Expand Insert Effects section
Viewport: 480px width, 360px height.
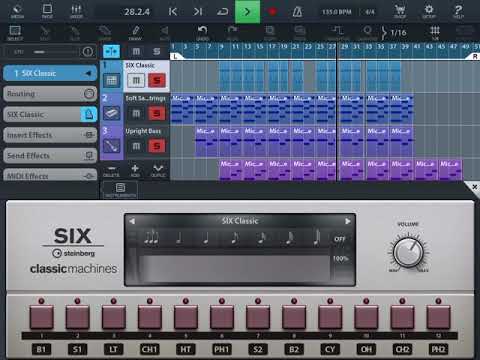tap(50, 135)
